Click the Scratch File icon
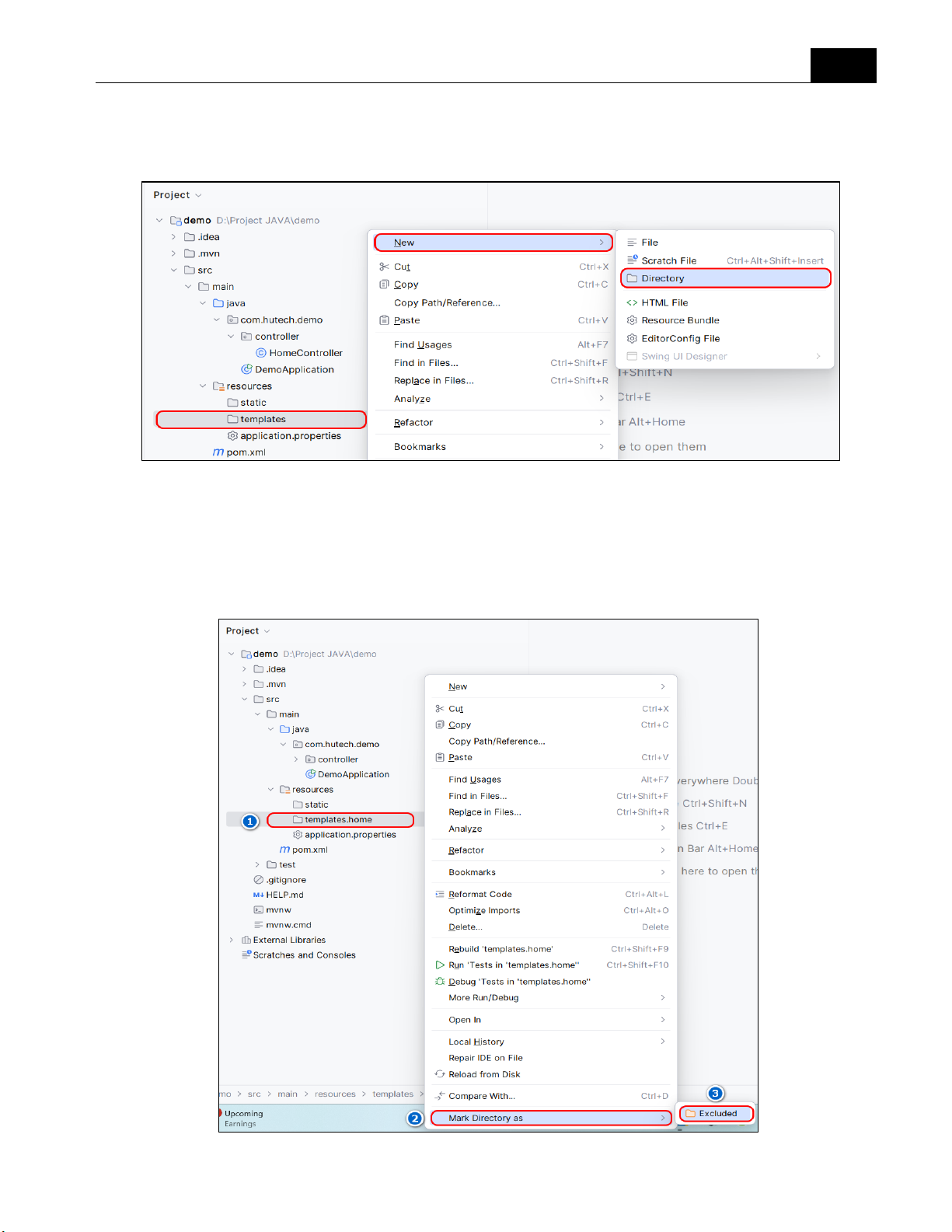The height and width of the screenshot is (1232, 952). (x=633, y=260)
